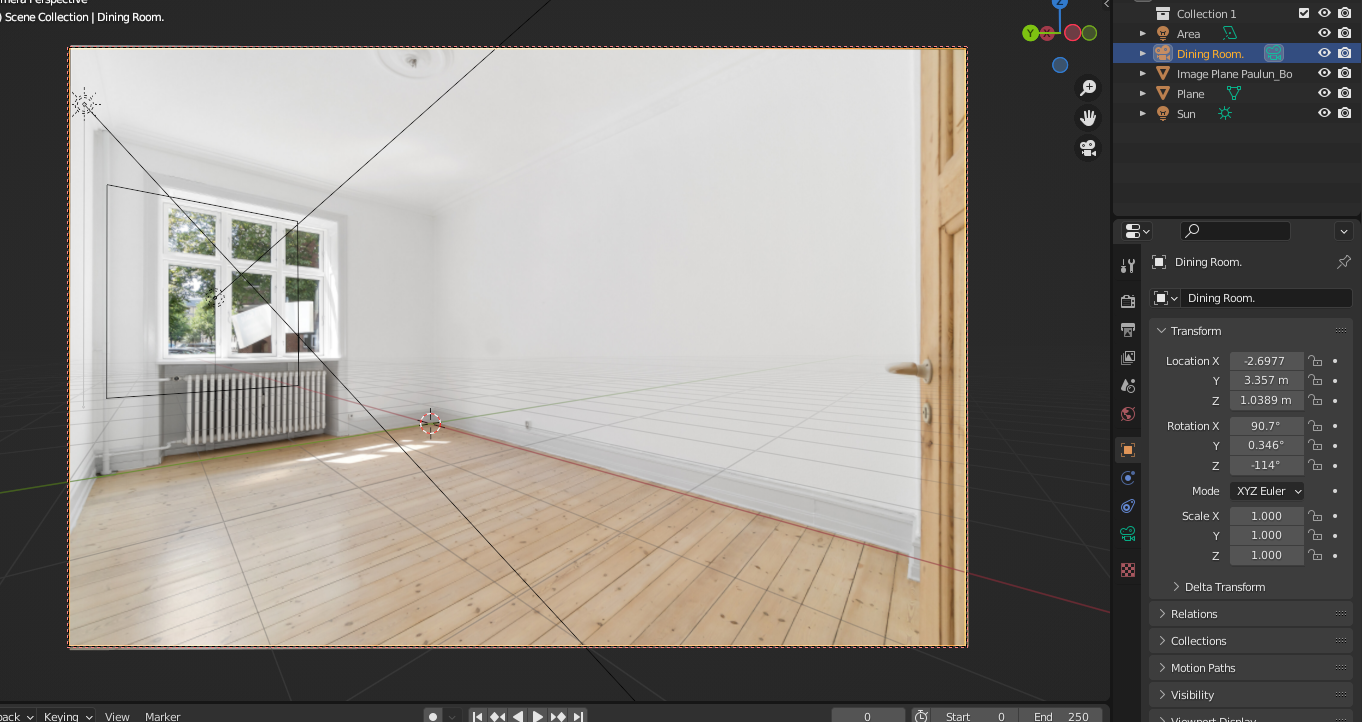Expand the Relations panel

pyautogui.click(x=1162, y=614)
